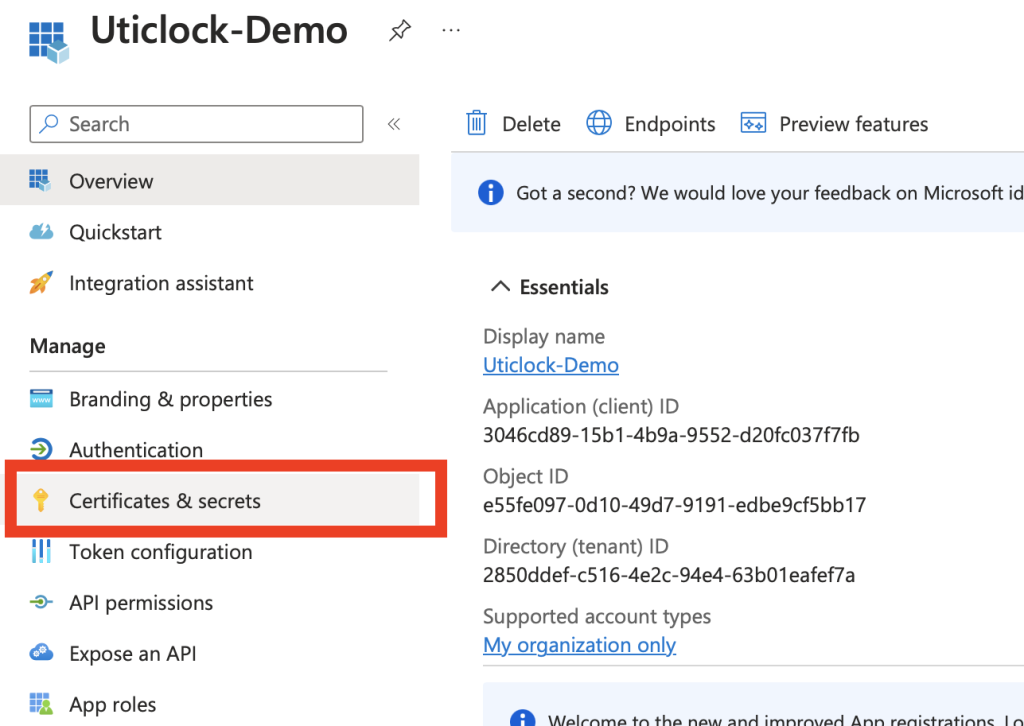The width and height of the screenshot is (1024, 726).
Task: Click the Uticlock-Demo page title
Action: click(219, 31)
